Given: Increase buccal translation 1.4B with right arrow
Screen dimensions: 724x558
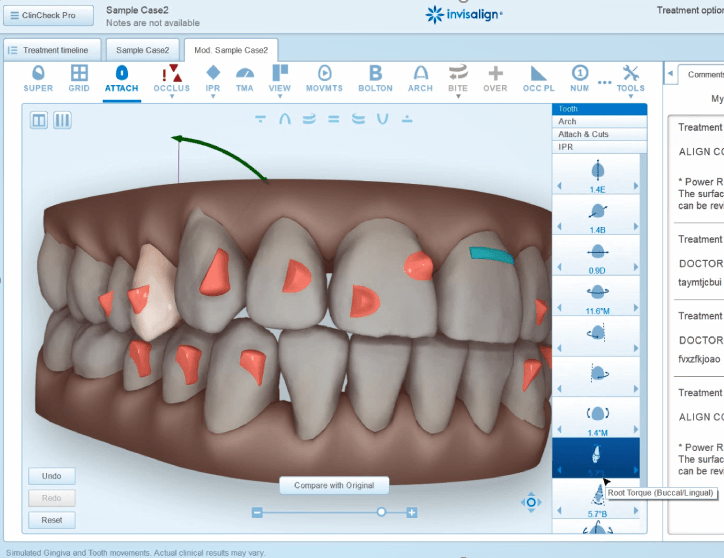Looking at the screenshot, I should [x=636, y=226].
